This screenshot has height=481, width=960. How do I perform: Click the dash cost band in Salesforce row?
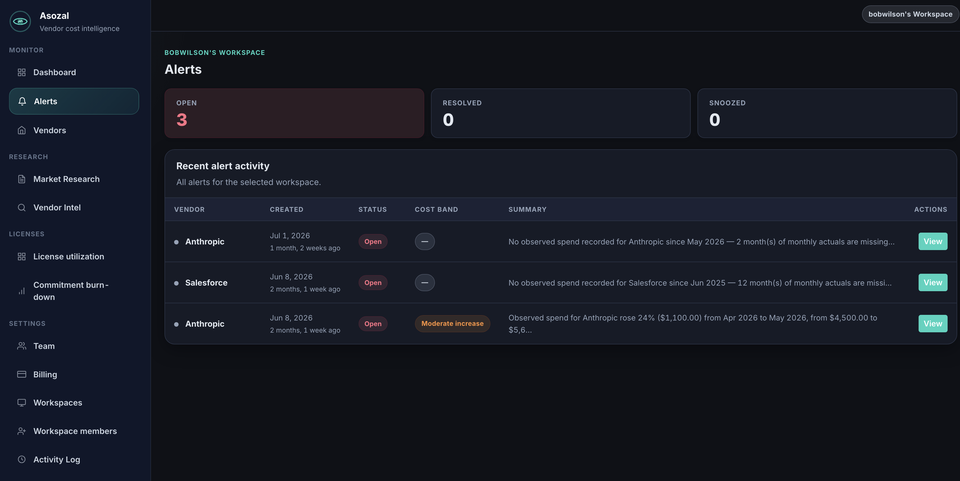[425, 283]
